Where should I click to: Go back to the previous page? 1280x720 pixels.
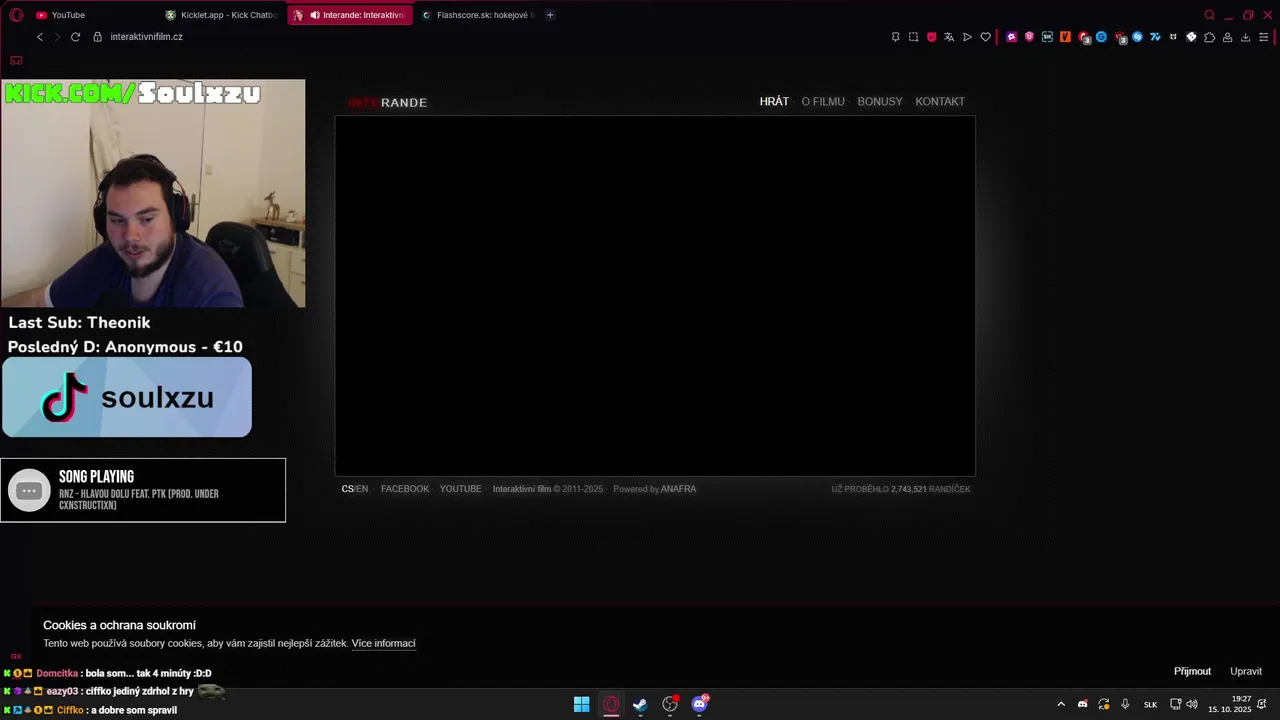40,37
